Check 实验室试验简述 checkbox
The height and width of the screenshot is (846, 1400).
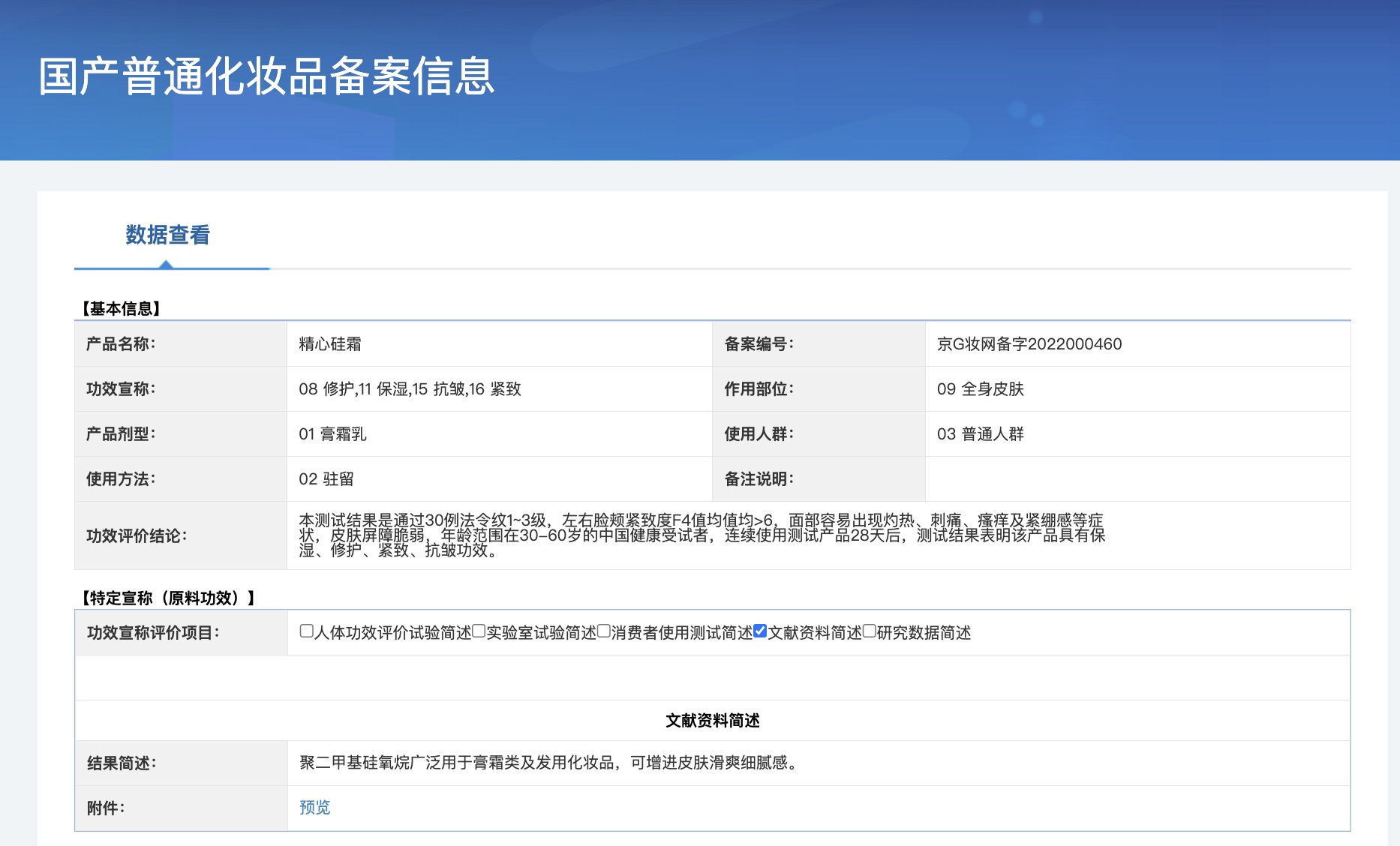479,631
